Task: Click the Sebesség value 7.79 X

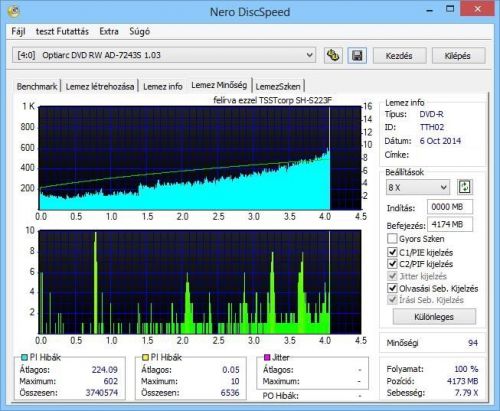Action: pos(467,393)
